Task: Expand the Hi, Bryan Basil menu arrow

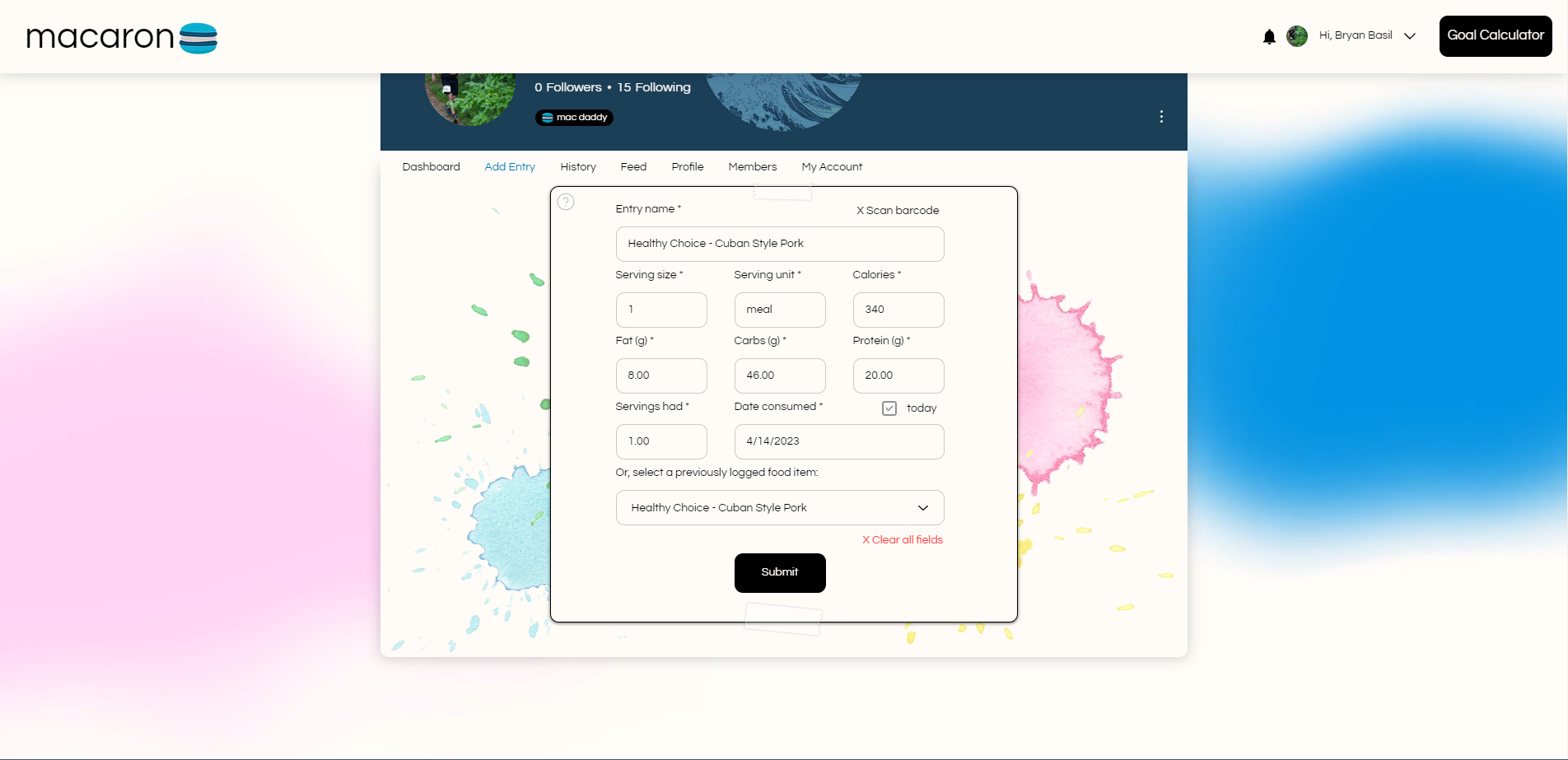Action: click(x=1410, y=36)
